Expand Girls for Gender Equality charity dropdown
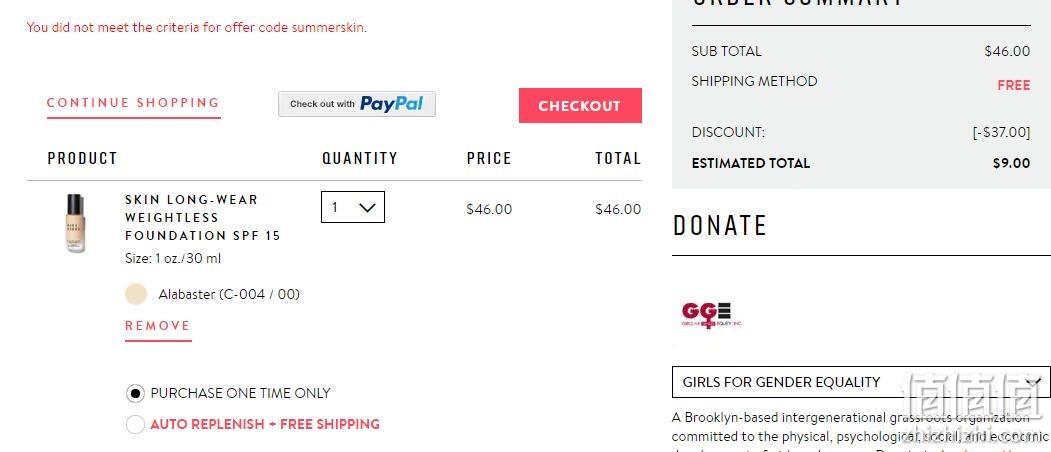 click(861, 382)
